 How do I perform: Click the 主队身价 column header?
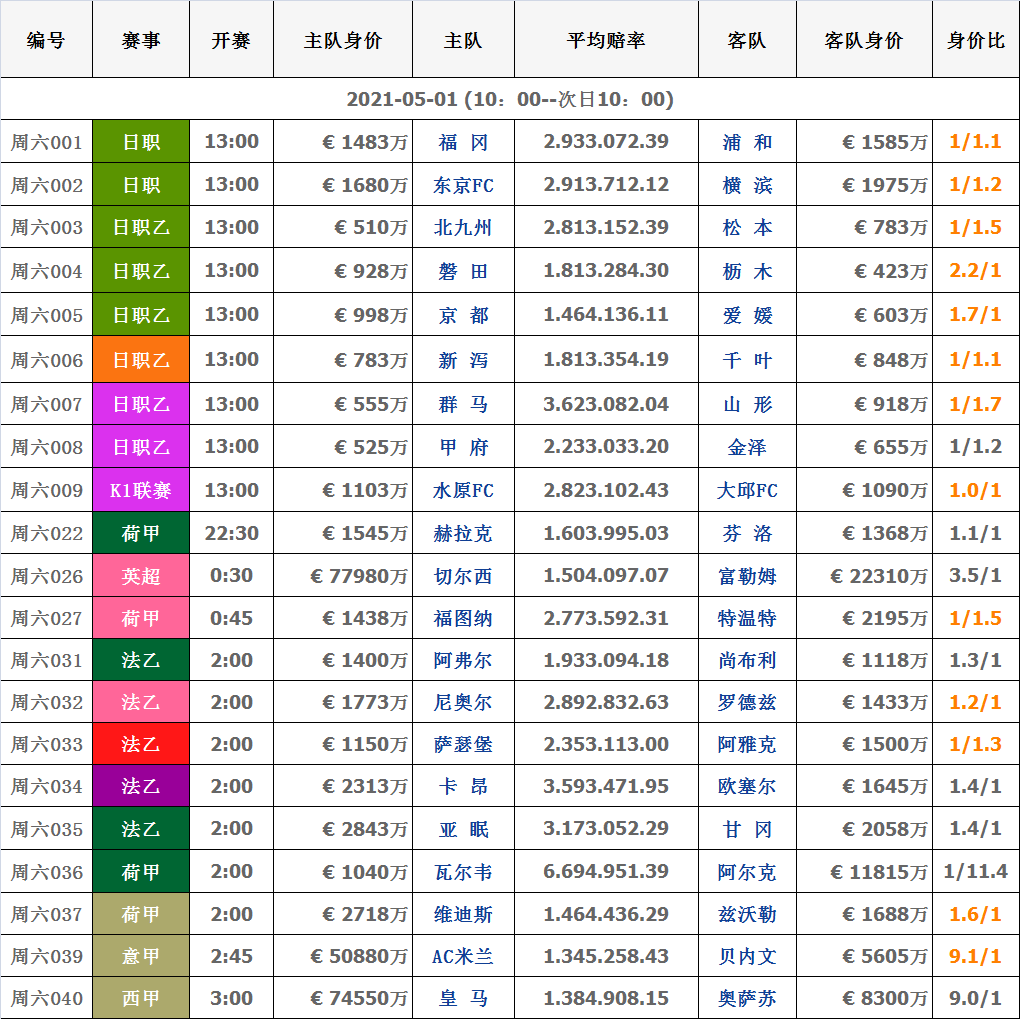[x=342, y=40]
